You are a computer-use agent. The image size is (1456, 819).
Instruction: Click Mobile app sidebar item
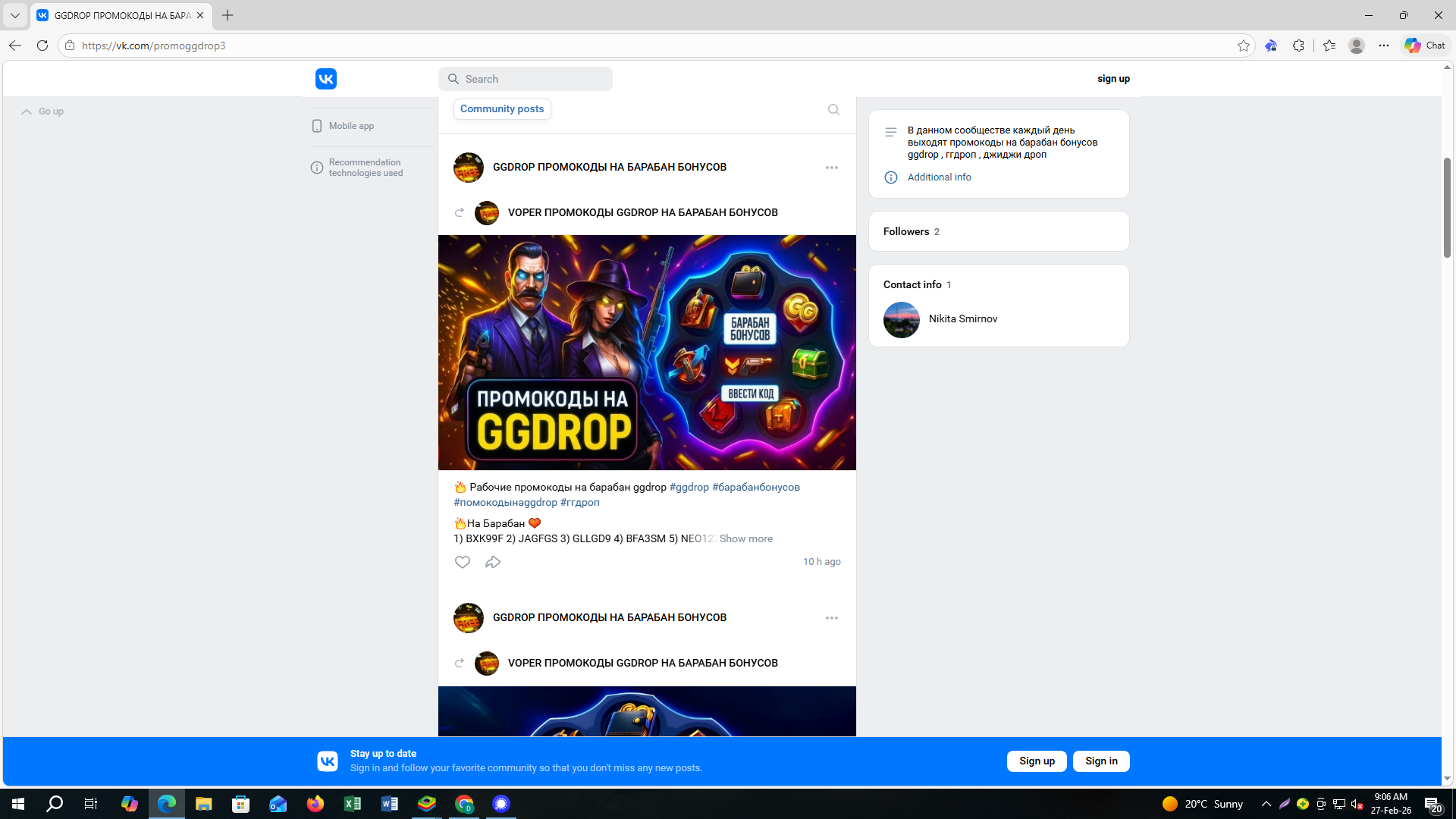click(350, 126)
